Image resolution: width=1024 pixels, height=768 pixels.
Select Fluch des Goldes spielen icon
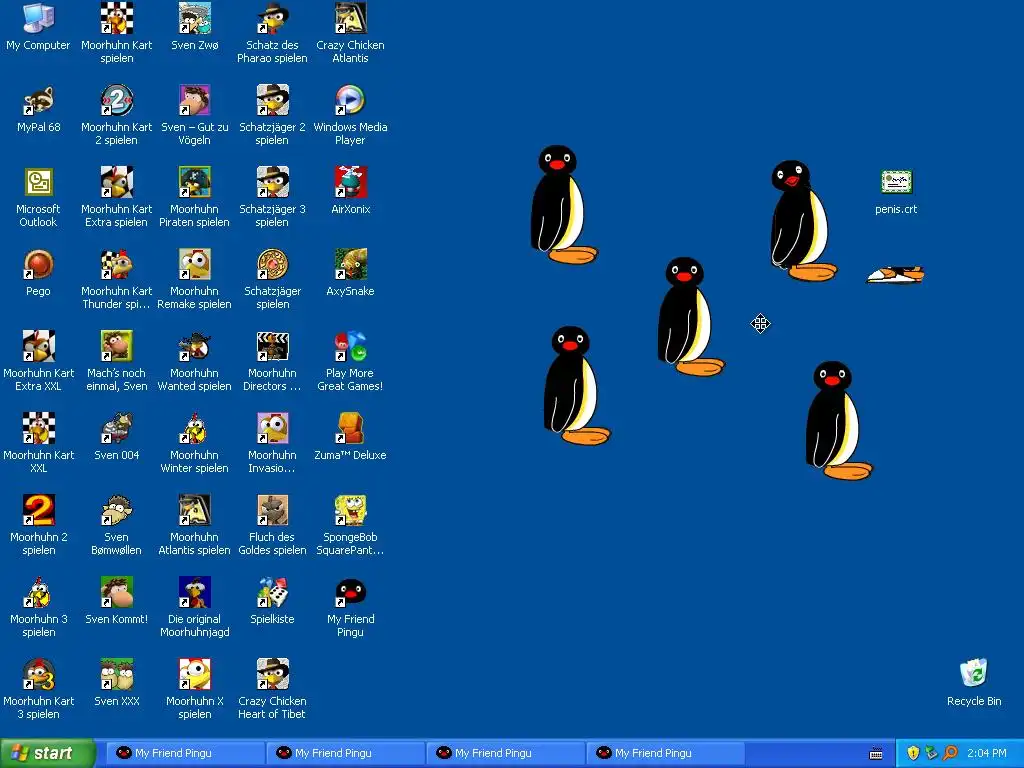pyautogui.click(x=272, y=510)
